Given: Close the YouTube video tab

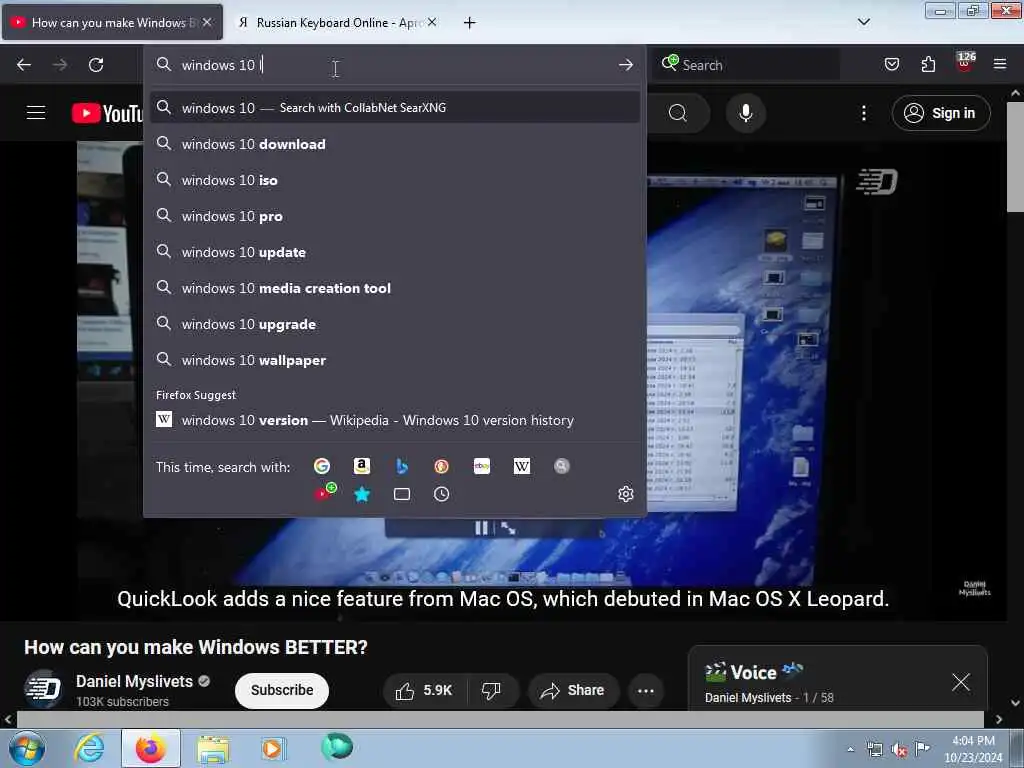Looking at the screenshot, I should coord(207,22).
